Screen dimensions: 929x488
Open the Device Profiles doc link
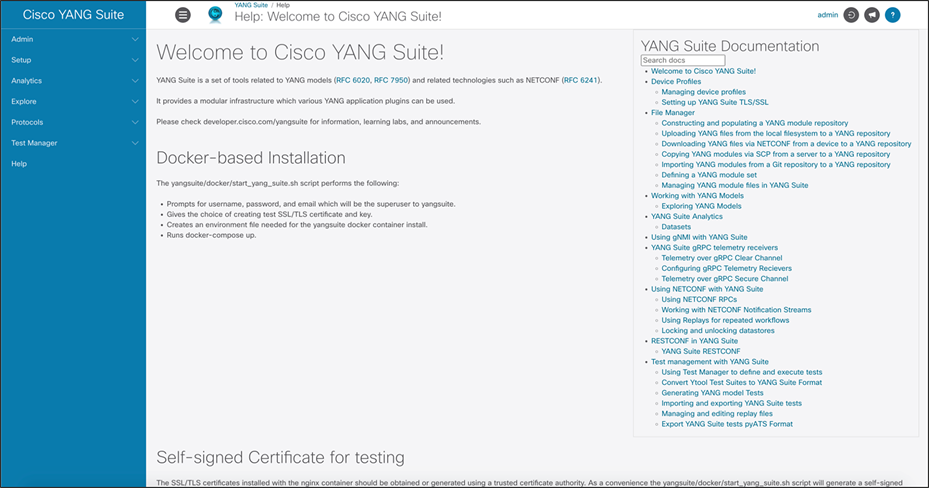coord(676,82)
